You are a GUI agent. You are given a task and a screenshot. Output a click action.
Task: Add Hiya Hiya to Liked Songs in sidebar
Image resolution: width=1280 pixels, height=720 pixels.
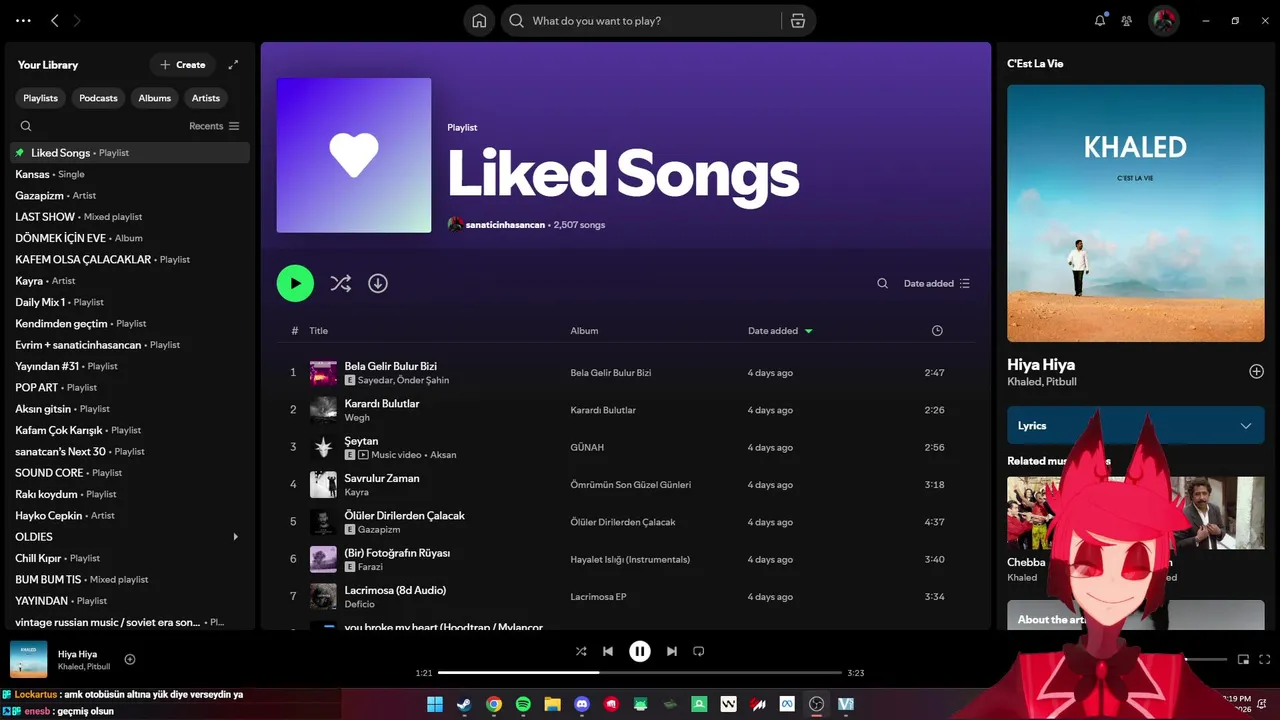click(1256, 371)
